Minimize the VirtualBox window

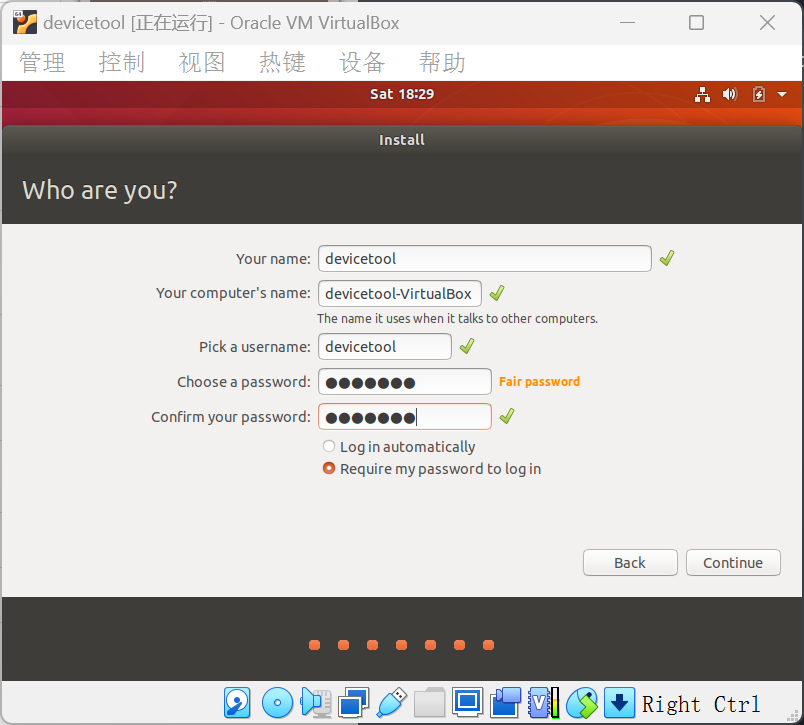pos(627,23)
